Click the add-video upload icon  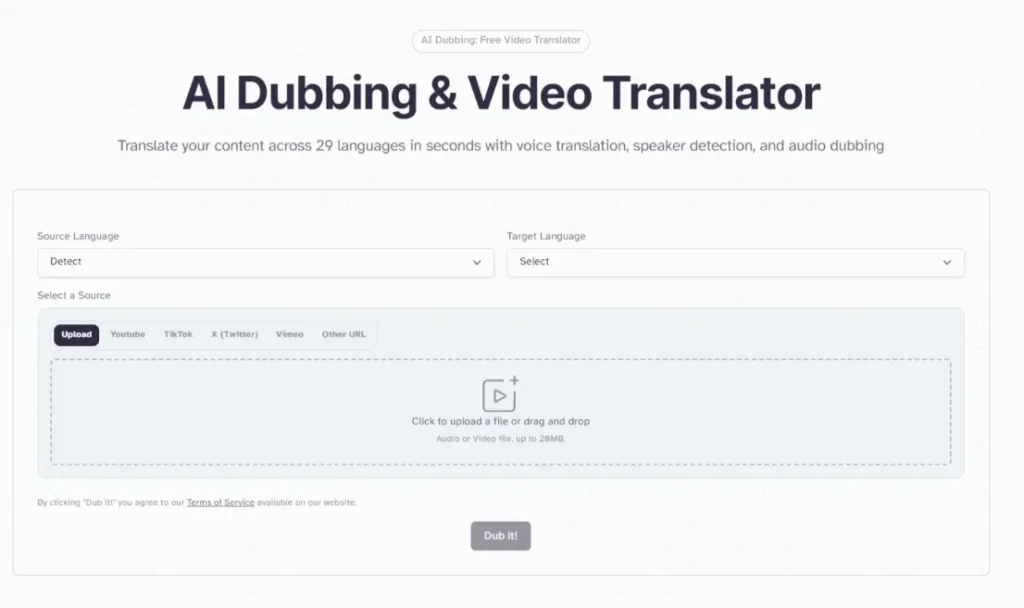coord(500,394)
